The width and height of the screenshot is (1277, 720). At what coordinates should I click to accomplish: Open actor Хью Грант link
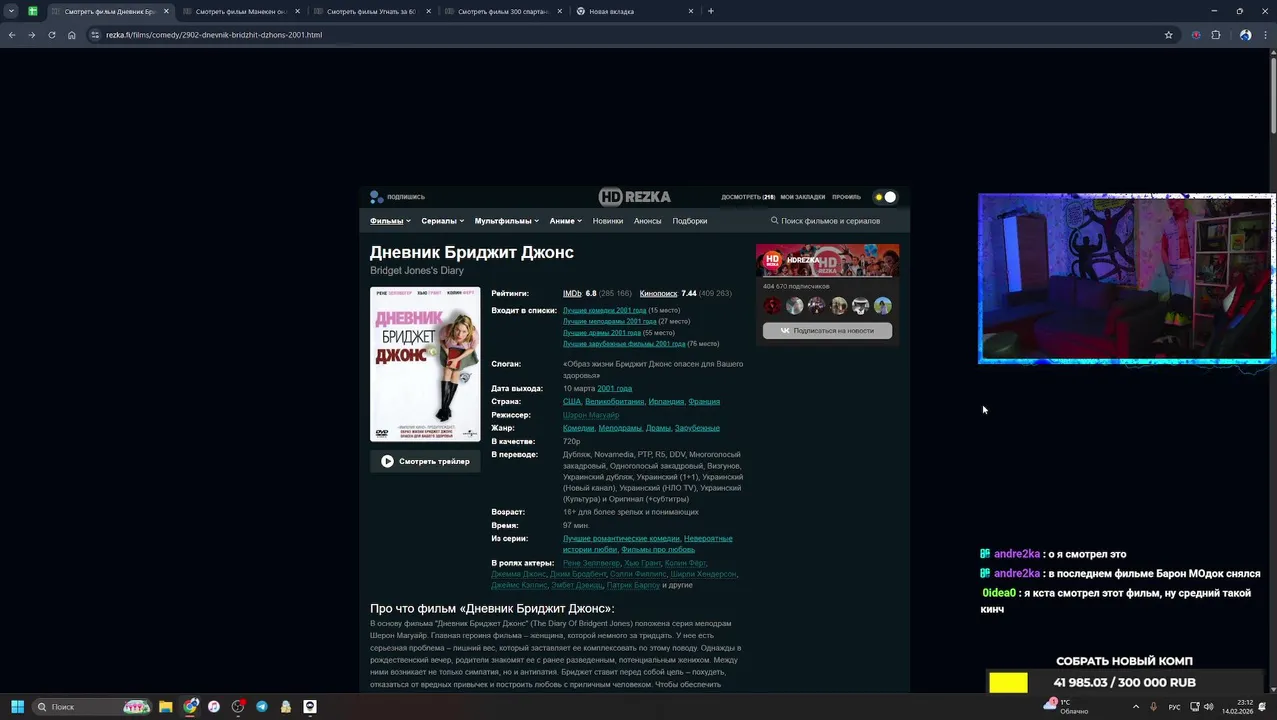(x=642, y=563)
